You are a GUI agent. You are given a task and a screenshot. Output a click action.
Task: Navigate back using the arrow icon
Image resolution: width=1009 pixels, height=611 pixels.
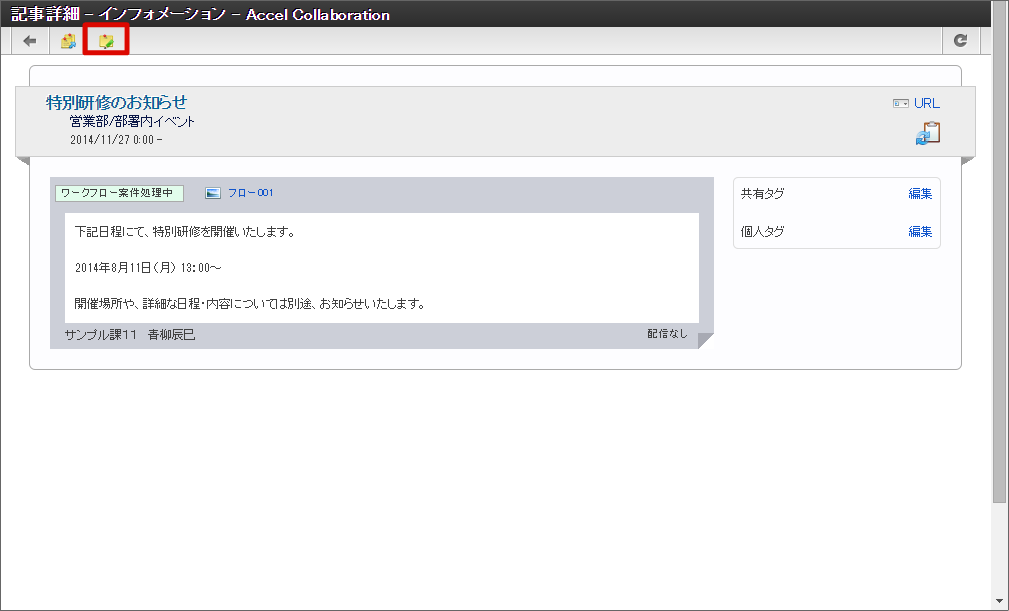click(x=29, y=40)
